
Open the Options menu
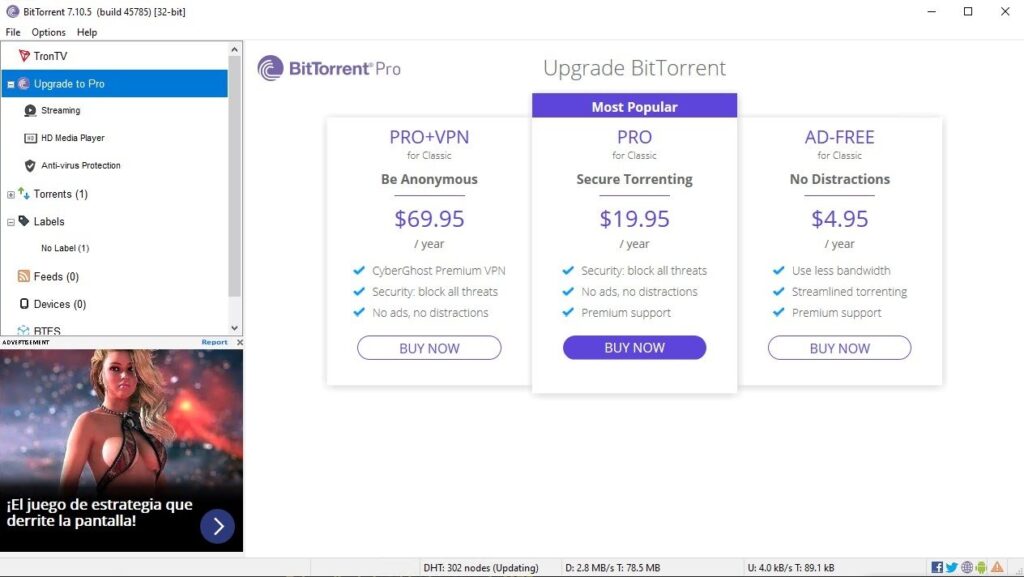pyautogui.click(x=47, y=32)
